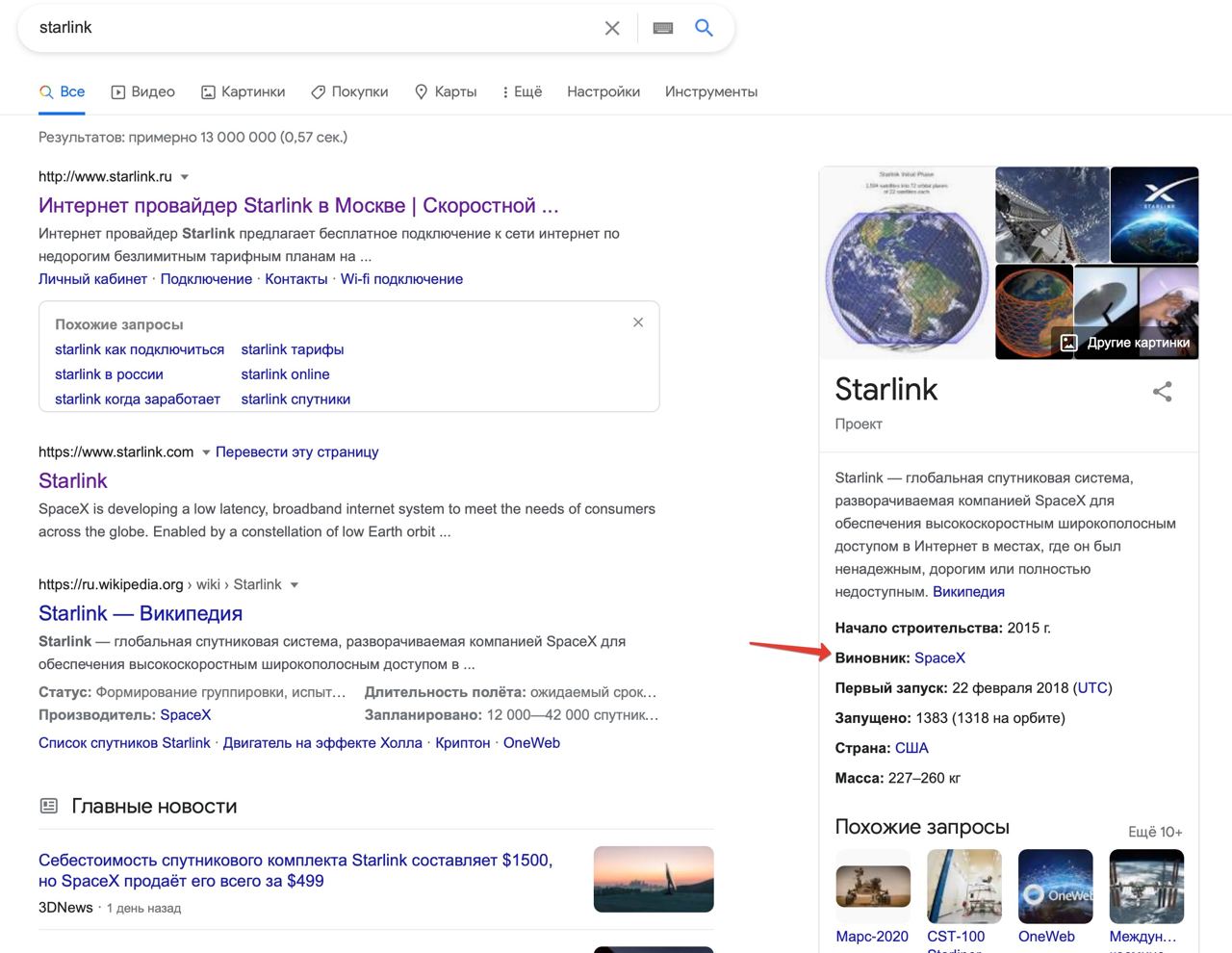1232x953 pixels.
Task: Open Википедия link in panel description
Action: (x=968, y=592)
